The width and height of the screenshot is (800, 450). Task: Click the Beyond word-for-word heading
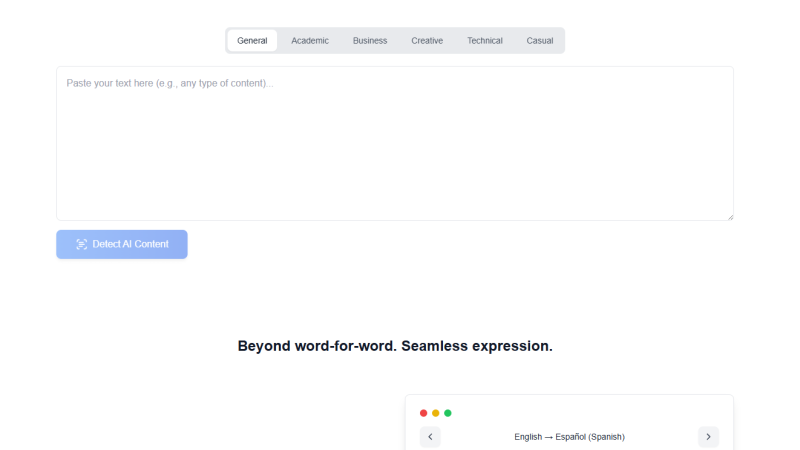pyautogui.click(x=395, y=346)
